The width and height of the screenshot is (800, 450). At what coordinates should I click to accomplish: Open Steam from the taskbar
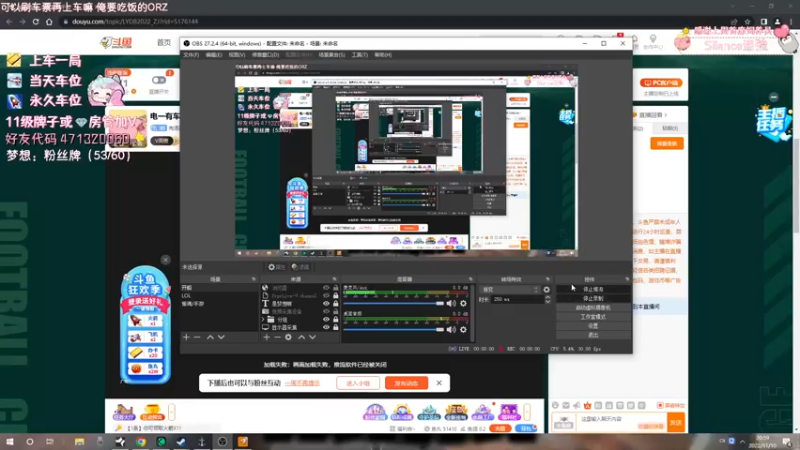click(181, 442)
